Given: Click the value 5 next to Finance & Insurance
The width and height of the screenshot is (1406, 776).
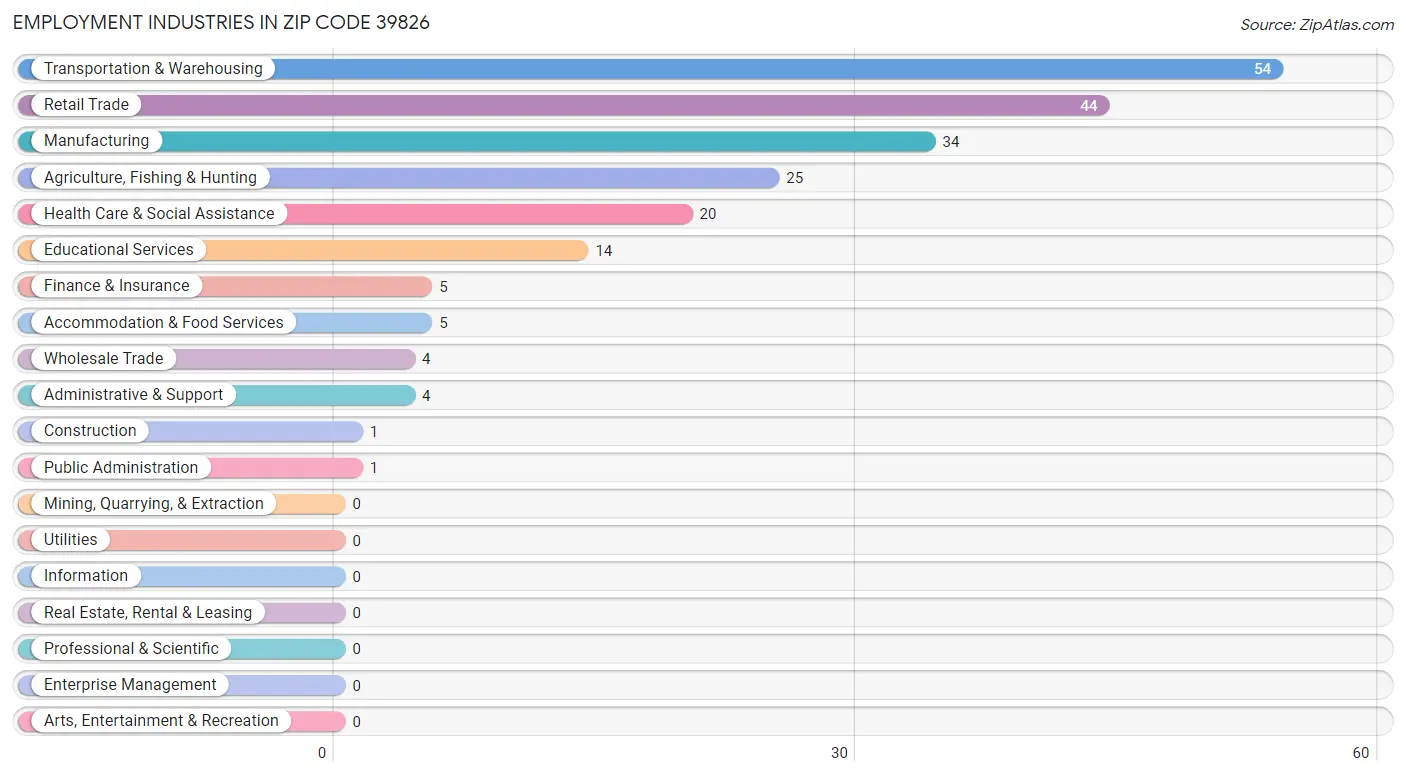Looking at the screenshot, I should (x=443, y=287).
